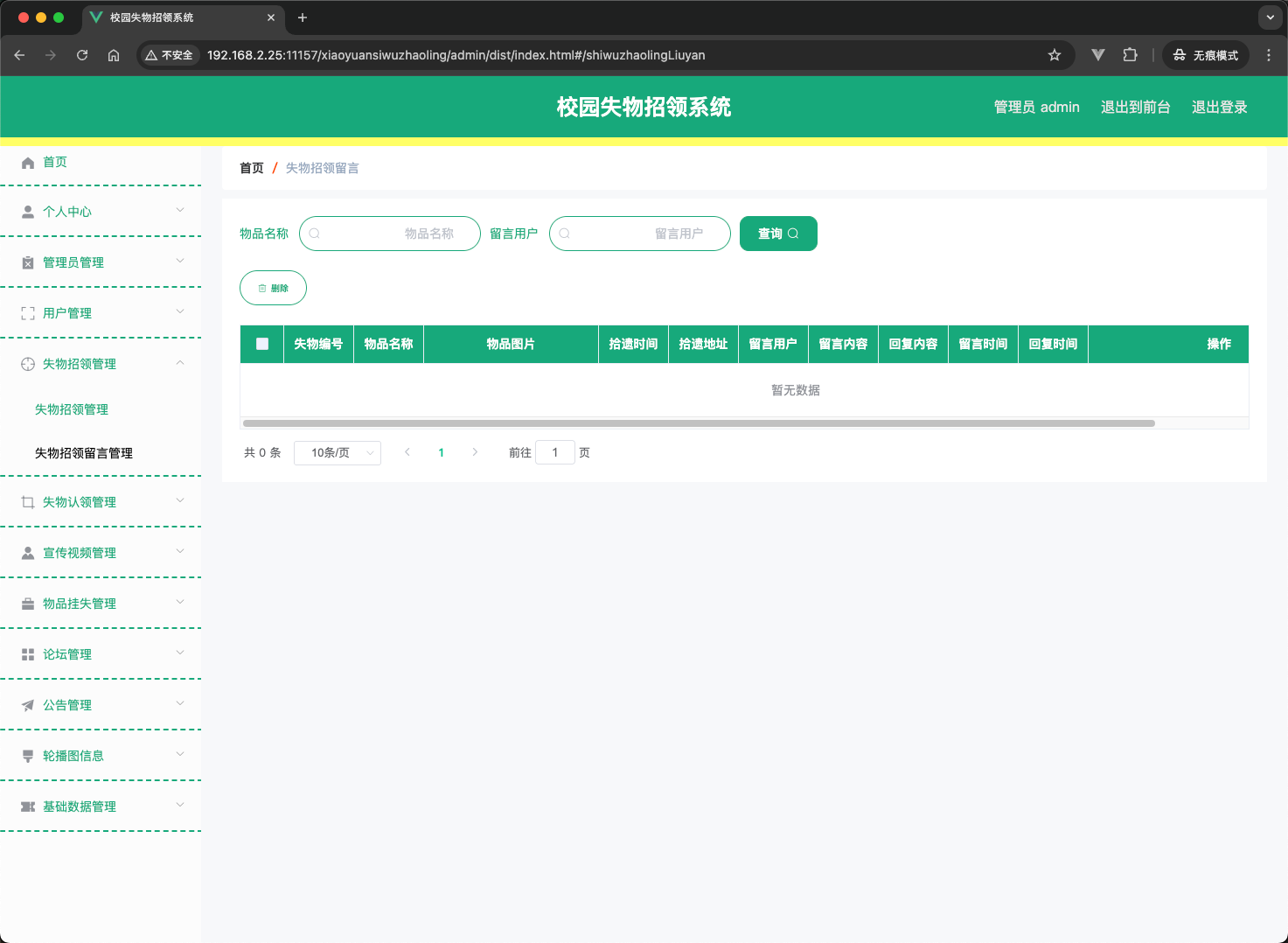Click the user icon next to 宣传视频管理

pyautogui.click(x=28, y=553)
